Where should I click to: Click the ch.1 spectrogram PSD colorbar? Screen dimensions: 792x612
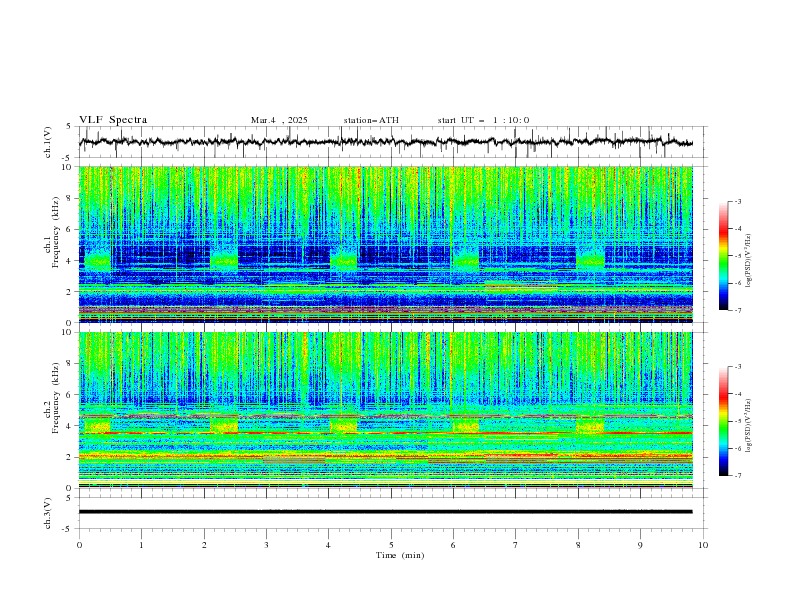pyautogui.click(x=723, y=256)
